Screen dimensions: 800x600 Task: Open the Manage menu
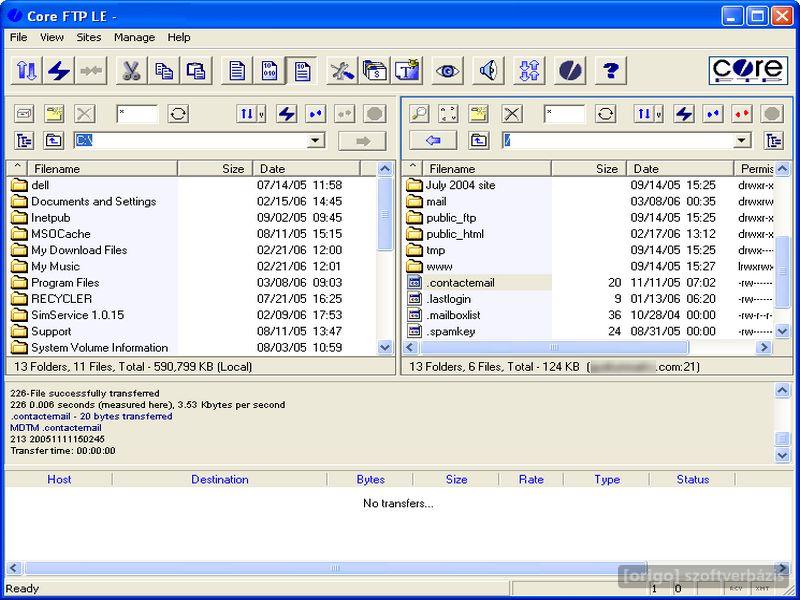click(x=134, y=37)
